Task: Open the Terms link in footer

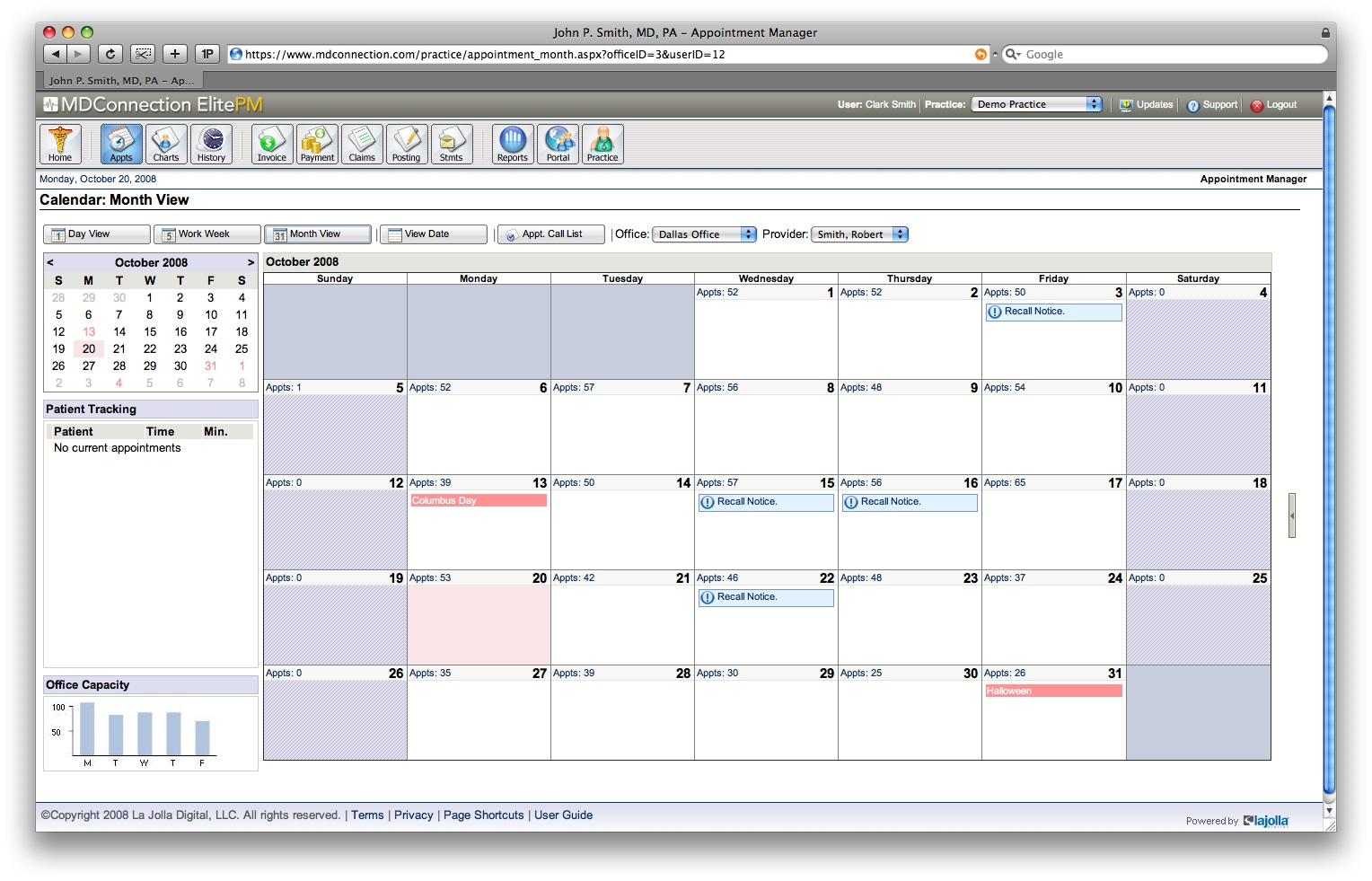Action: (x=367, y=815)
